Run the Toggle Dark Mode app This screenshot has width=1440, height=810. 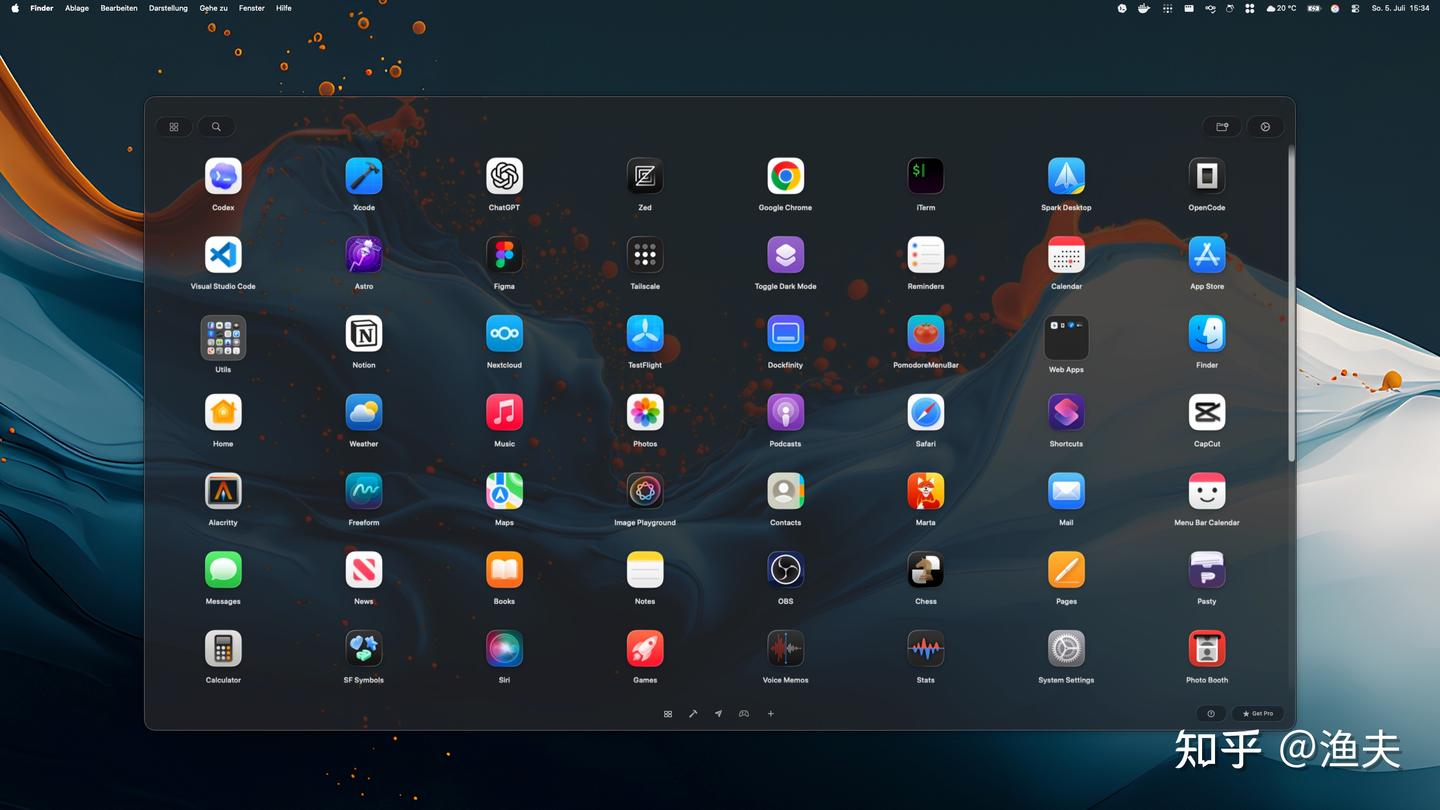pos(785,255)
